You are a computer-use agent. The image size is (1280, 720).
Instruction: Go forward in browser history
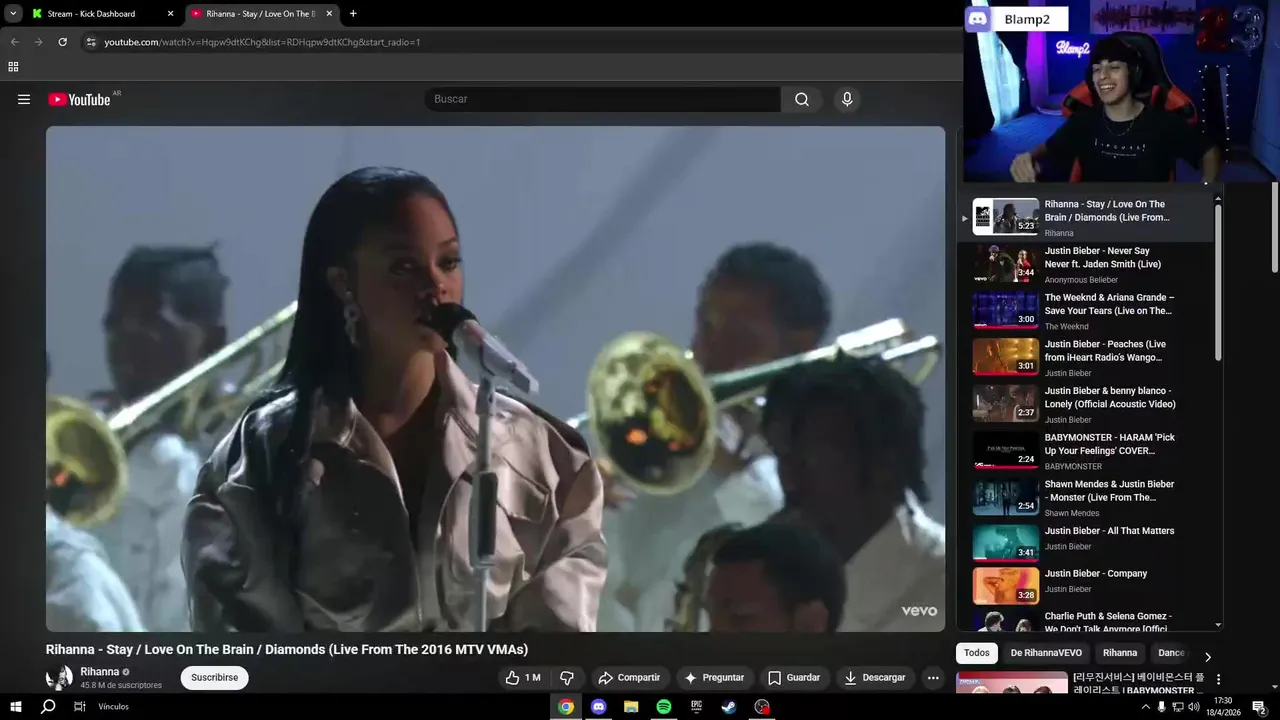tap(38, 42)
